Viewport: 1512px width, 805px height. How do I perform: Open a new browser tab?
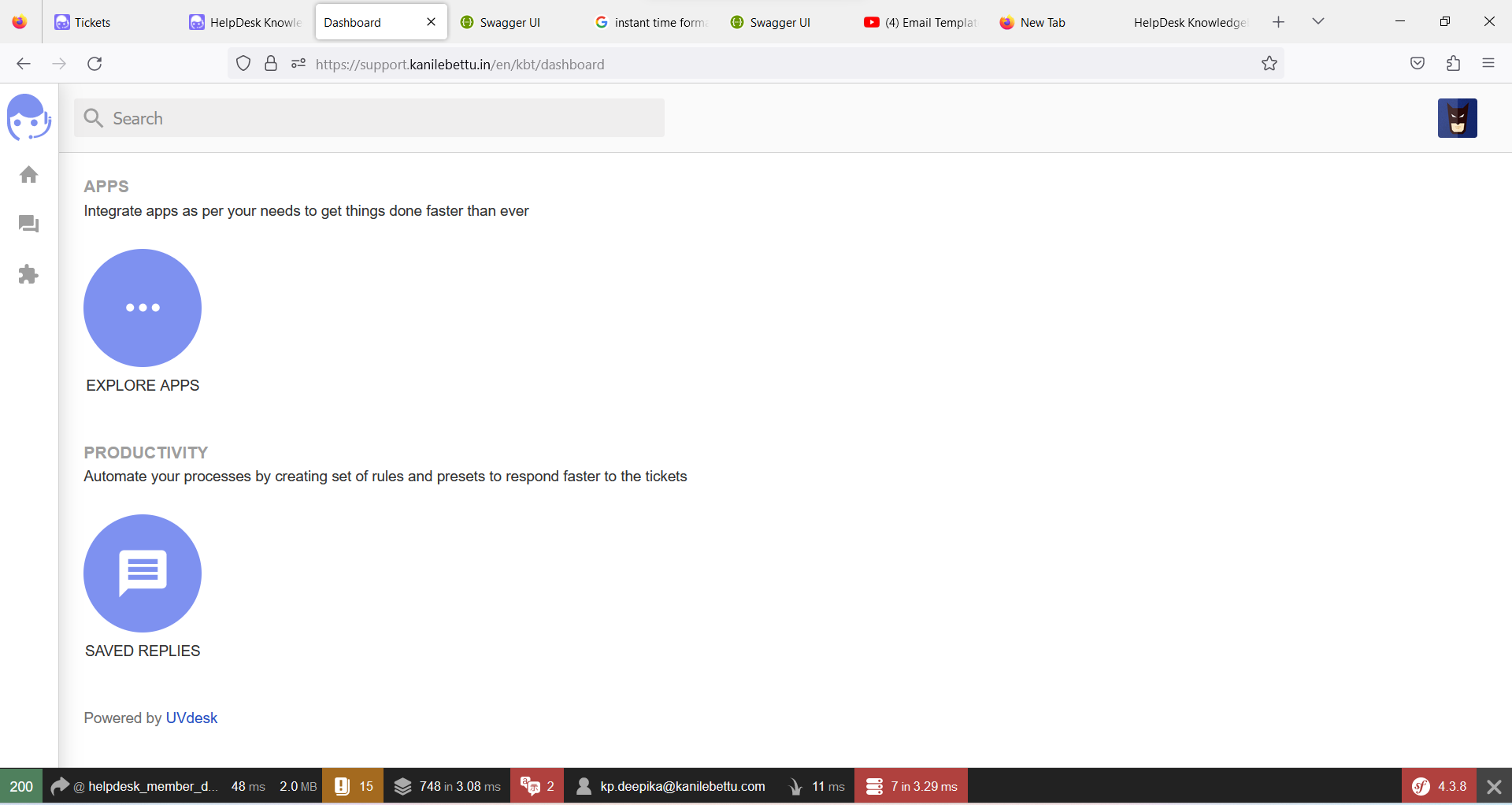click(x=1279, y=22)
